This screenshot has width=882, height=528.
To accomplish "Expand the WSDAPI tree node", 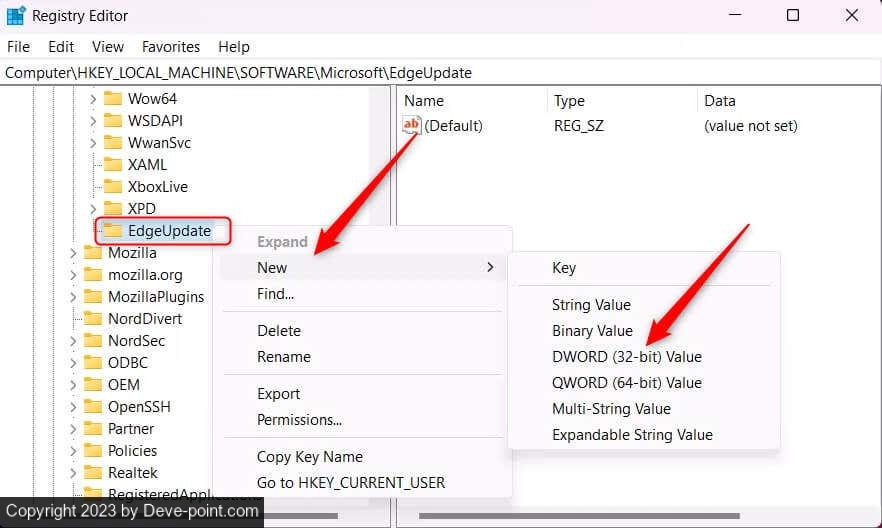I will 93,121.
